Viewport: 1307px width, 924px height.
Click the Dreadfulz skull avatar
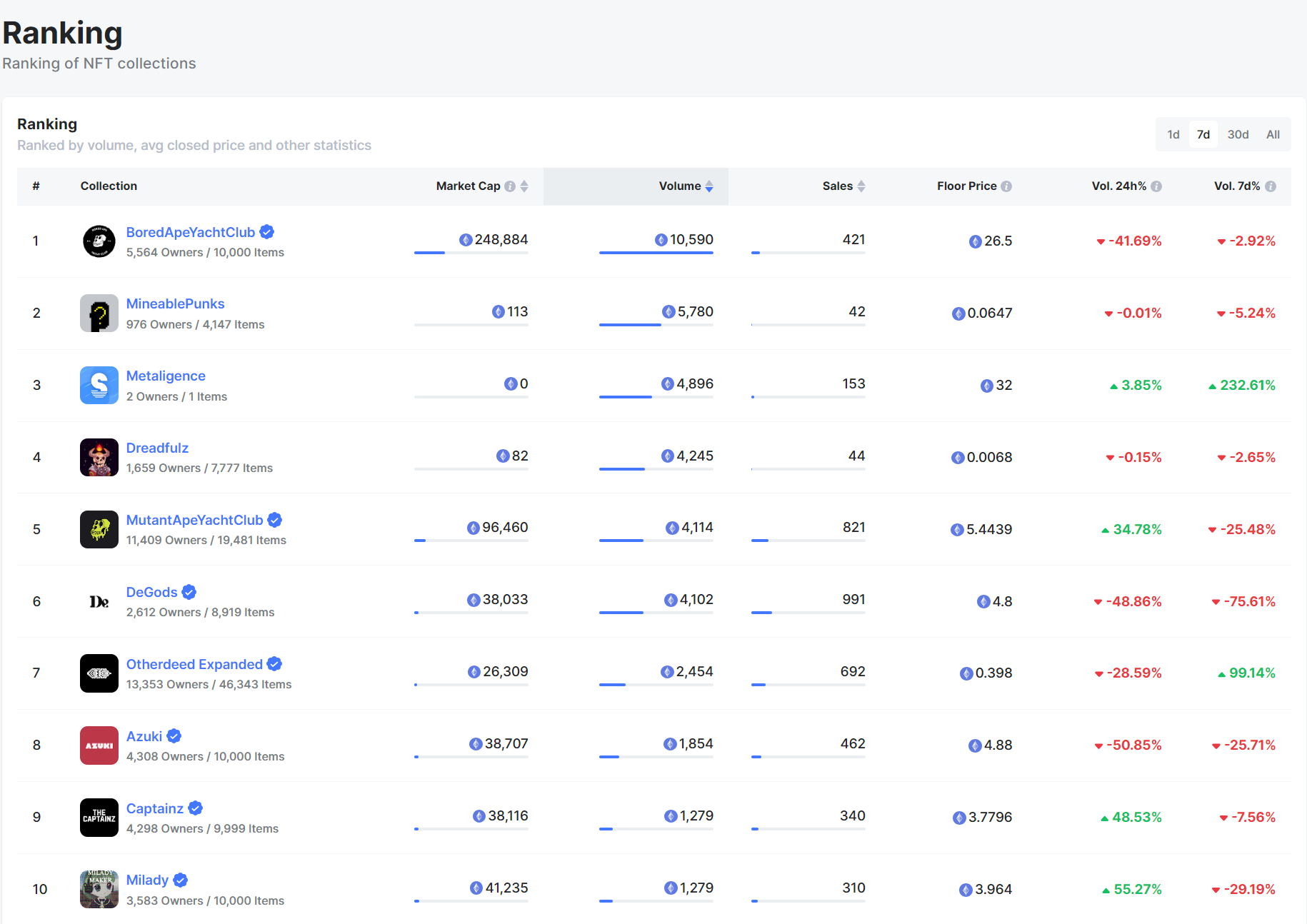(x=99, y=458)
